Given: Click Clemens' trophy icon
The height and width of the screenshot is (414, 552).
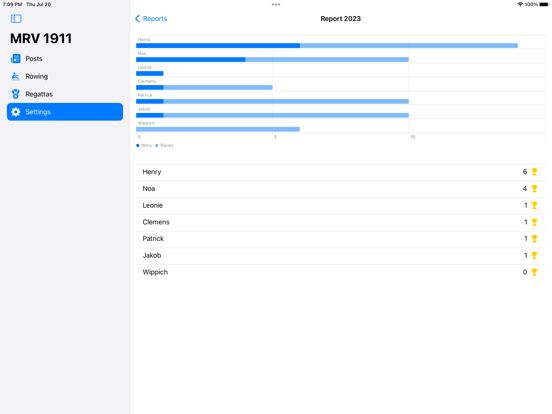Looking at the screenshot, I should tap(534, 222).
